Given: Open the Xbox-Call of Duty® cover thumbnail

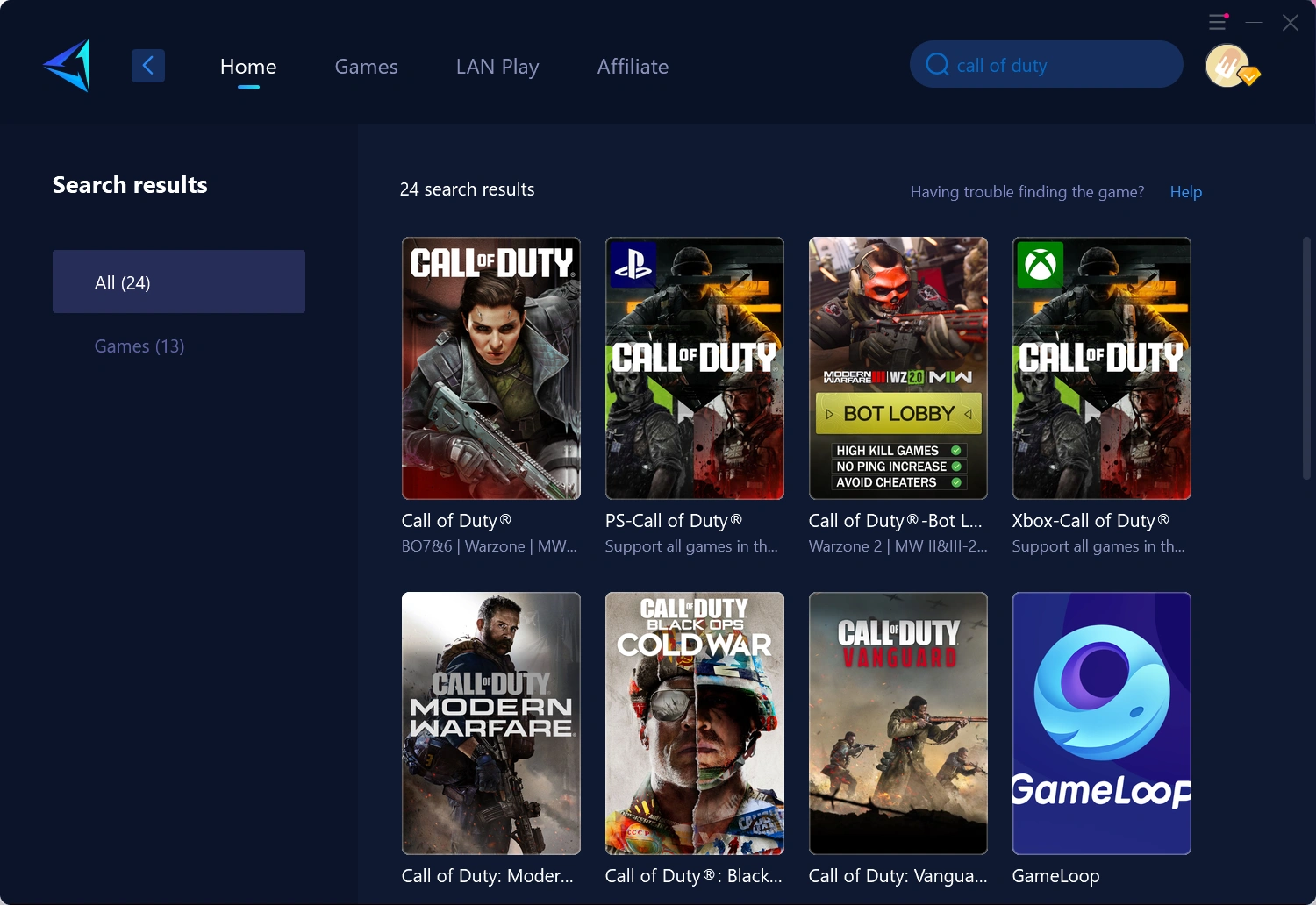Looking at the screenshot, I should coord(1102,368).
